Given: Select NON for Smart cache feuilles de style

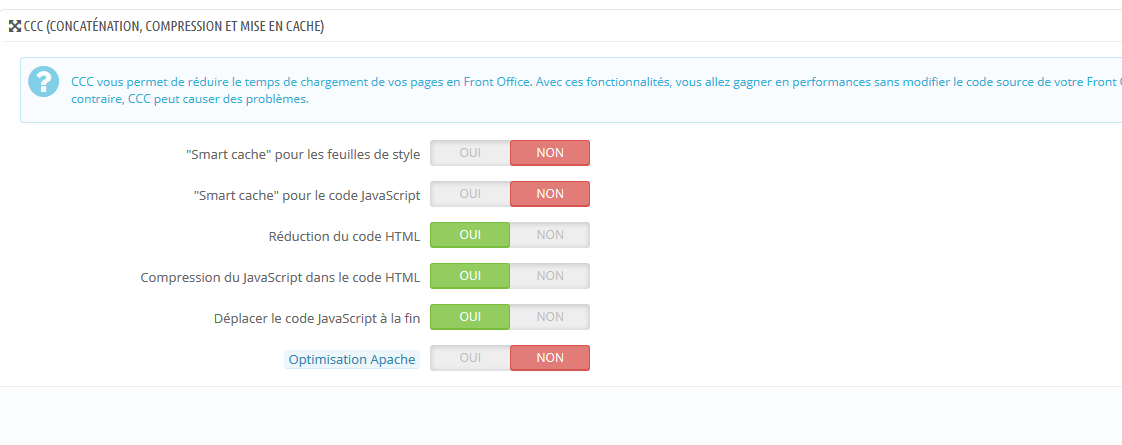Looking at the screenshot, I should [x=550, y=153].
